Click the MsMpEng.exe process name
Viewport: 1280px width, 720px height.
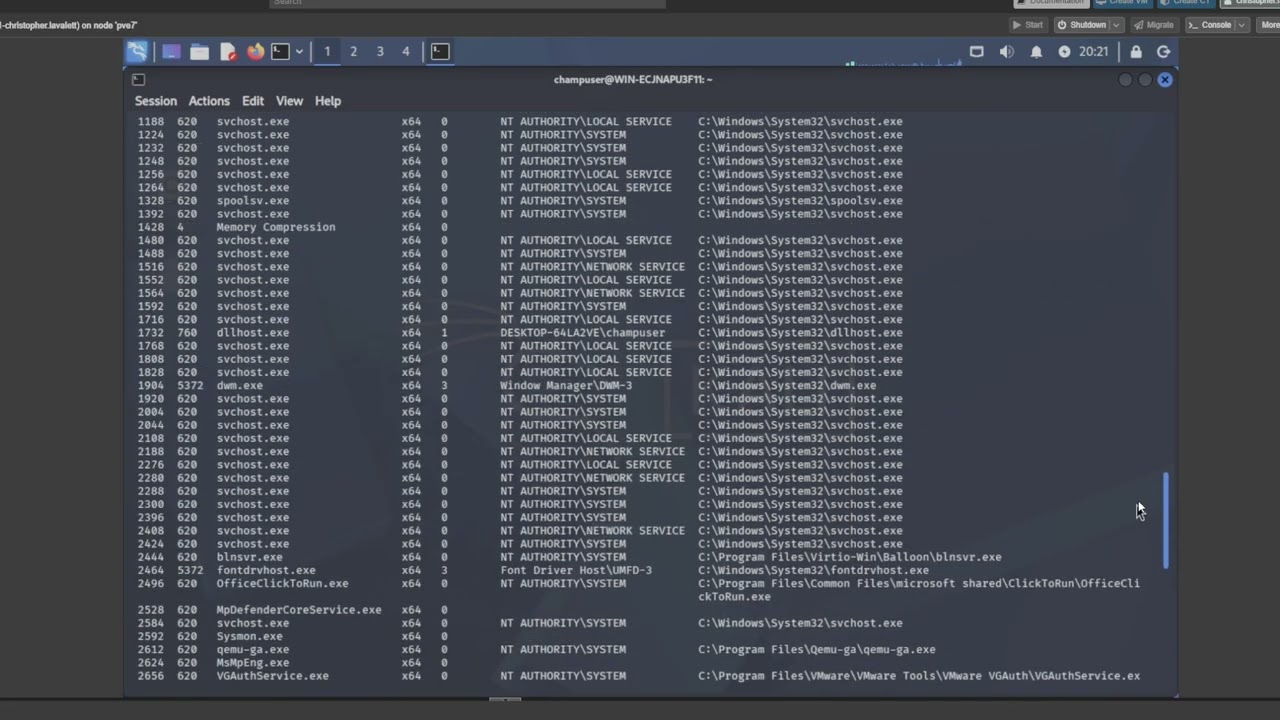tap(253, 662)
